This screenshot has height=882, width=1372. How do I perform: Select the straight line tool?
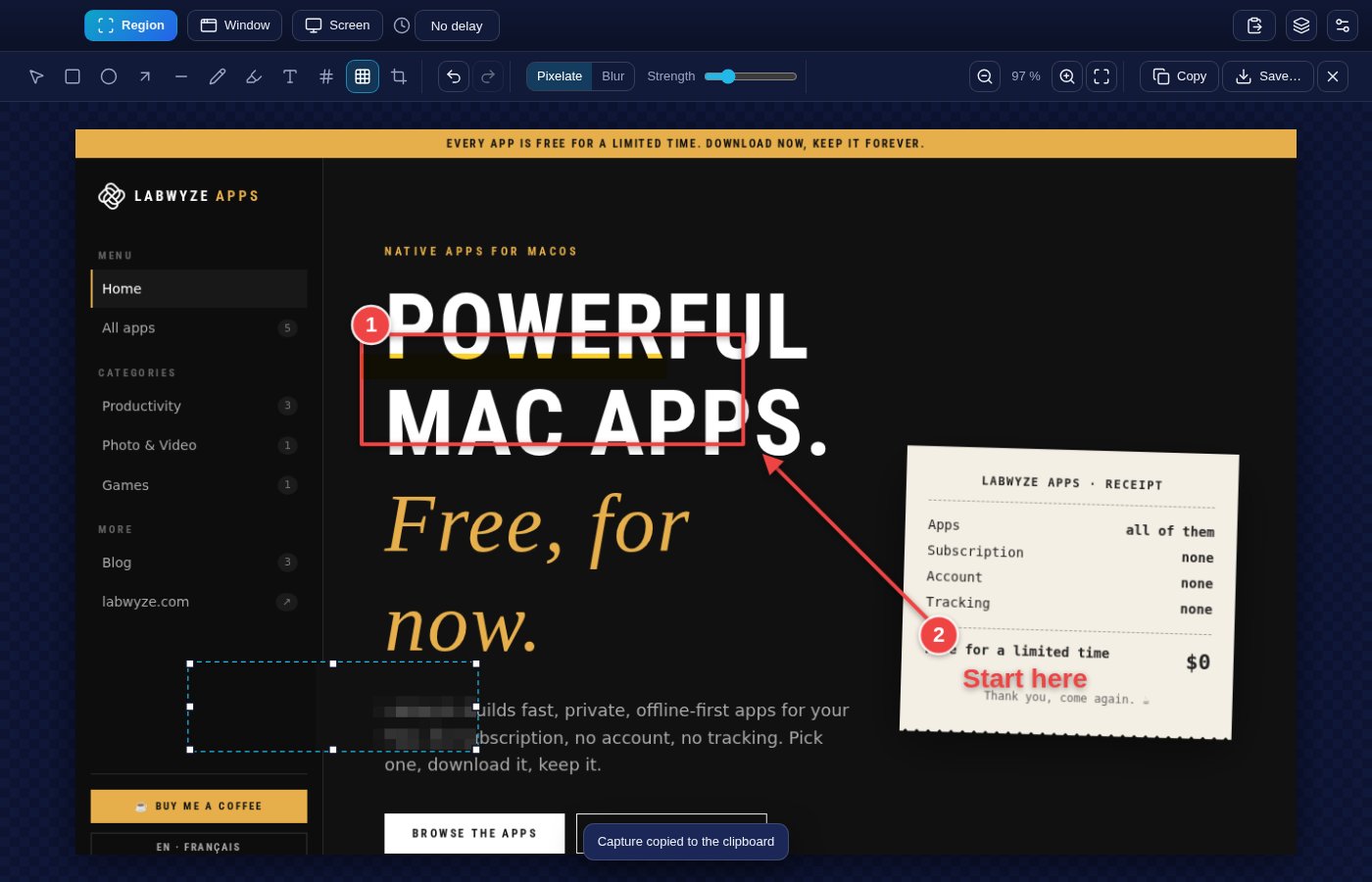pyautogui.click(x=181, y=76)
